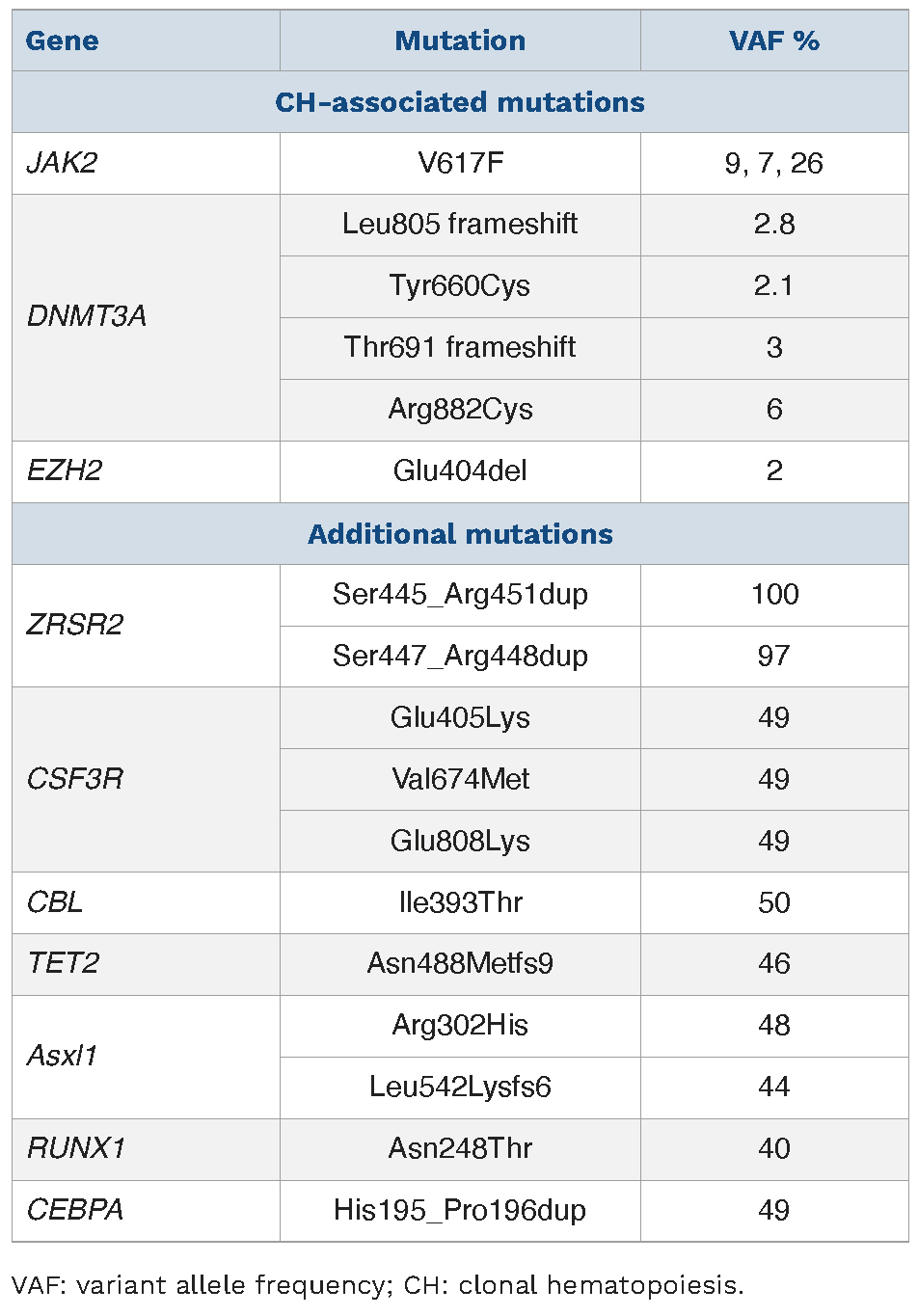Click the Leu805 frameshift mutation

(x=460, y=224)
